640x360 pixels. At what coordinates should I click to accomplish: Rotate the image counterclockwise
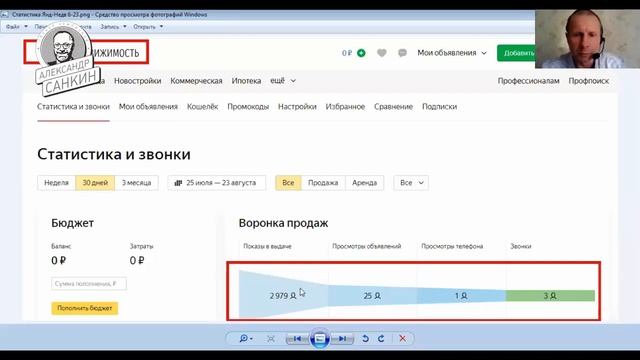[365, 338]
